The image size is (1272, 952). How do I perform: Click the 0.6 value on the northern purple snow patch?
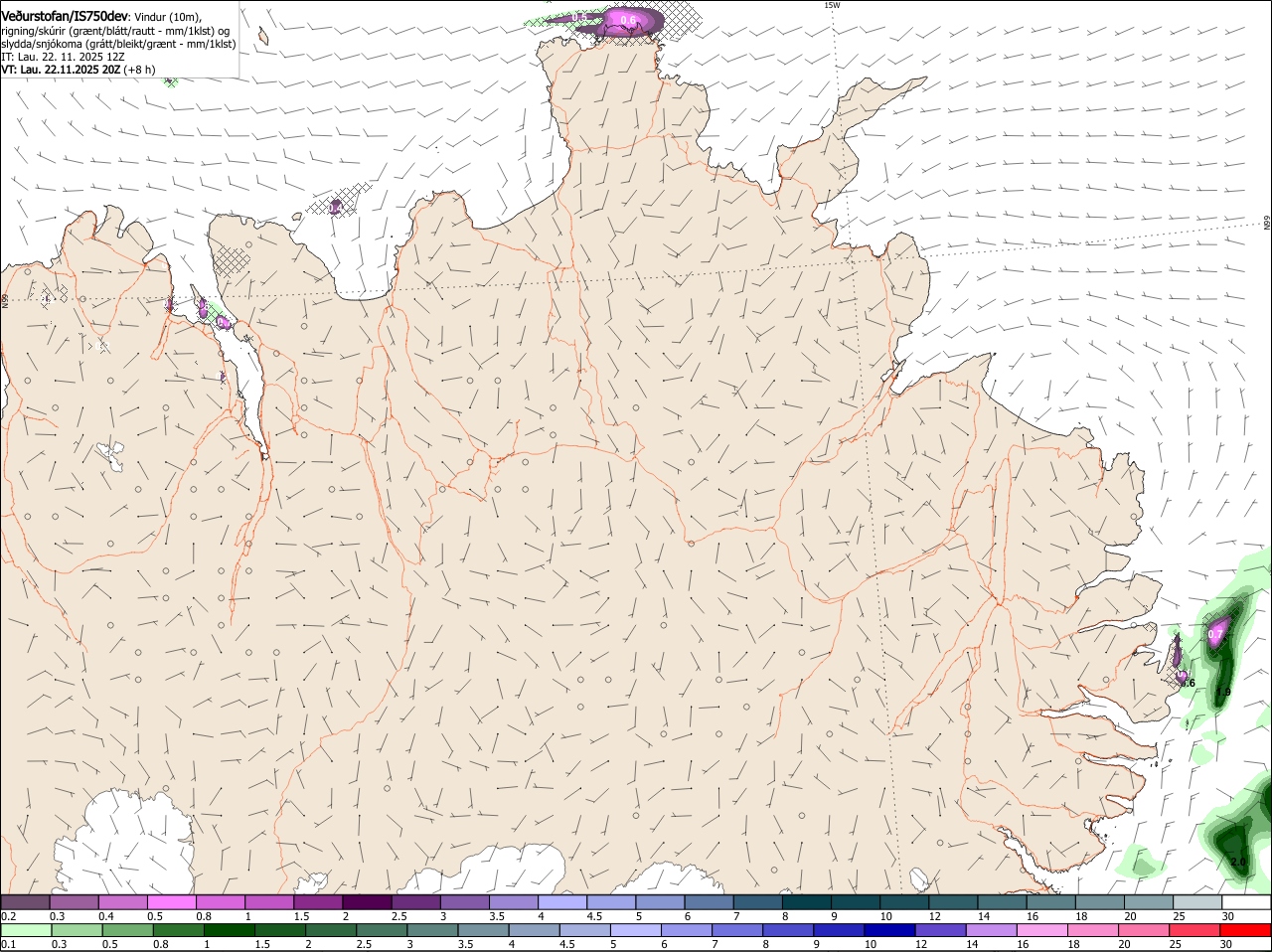(628, 20)
